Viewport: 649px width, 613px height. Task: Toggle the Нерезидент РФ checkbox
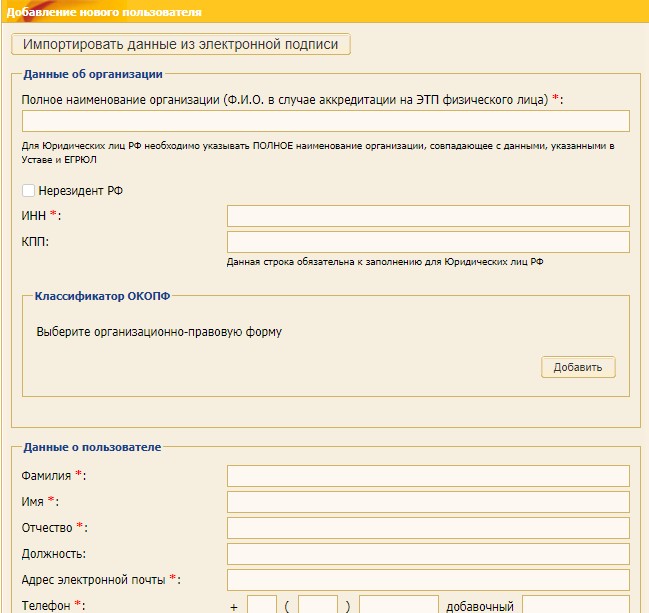28,191
